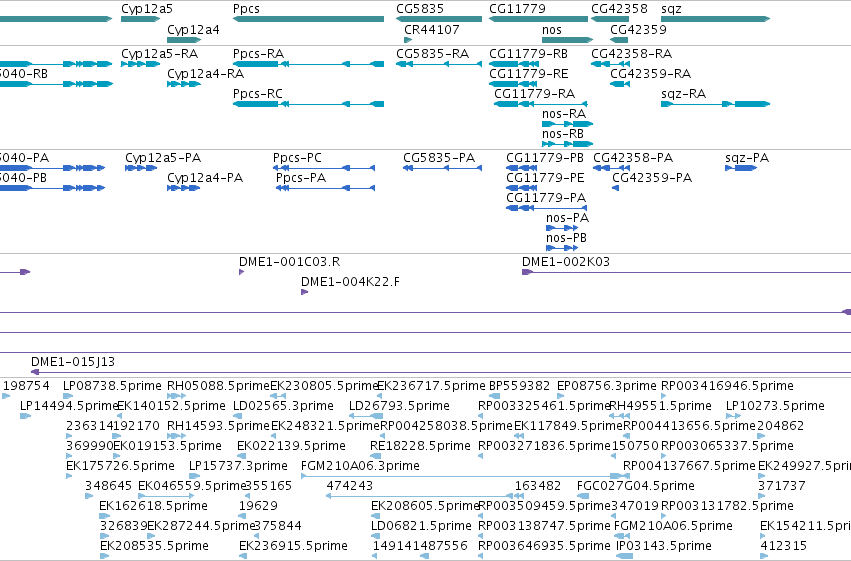Select the CG11779-RA transcript
The height and width of the screenshot is (561, 851).
(x=541, y=104)
